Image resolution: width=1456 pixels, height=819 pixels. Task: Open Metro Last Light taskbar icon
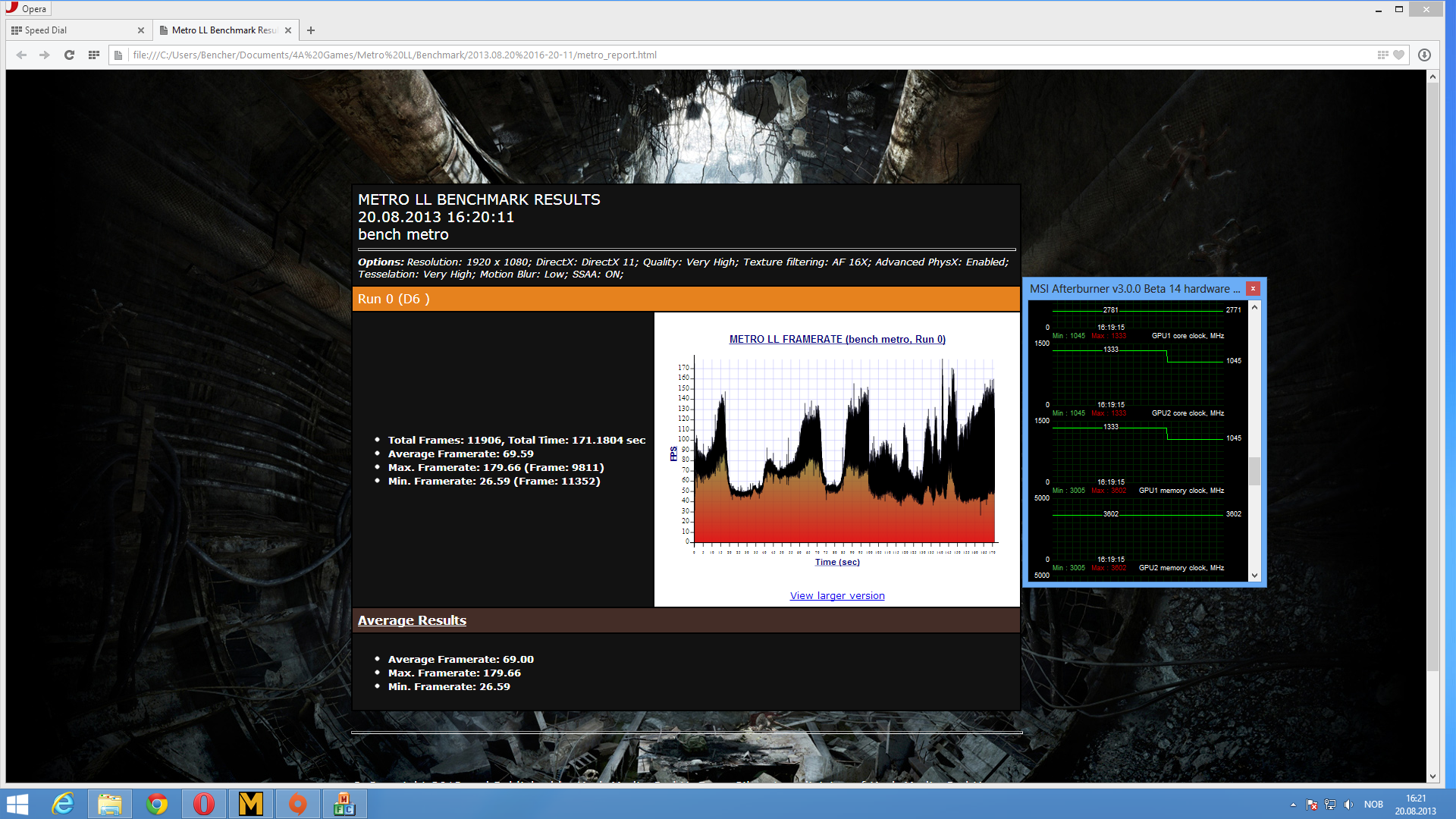click(251, 804)
